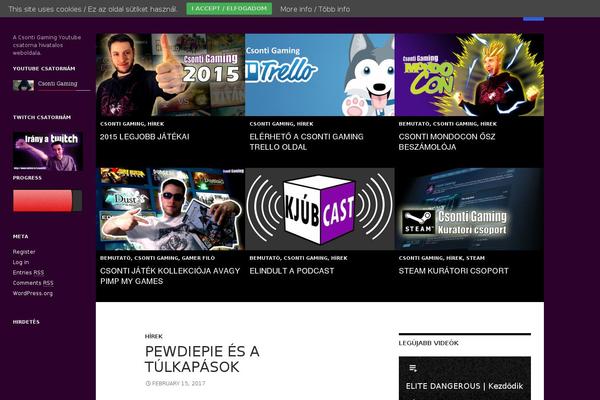Open CSONTI MONDOCON ŐSZ BESZÁMOLÓJA title
600x400 pixels.
click(x=447, y=142)
